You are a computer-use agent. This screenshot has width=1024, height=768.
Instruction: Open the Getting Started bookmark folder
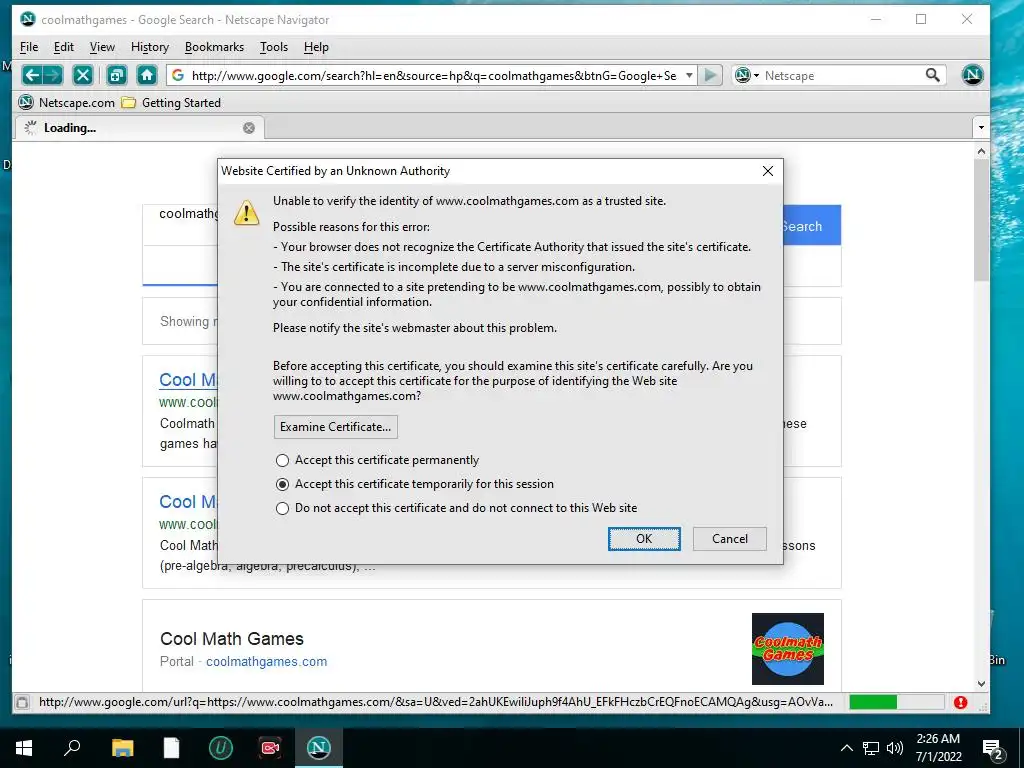click(x=172, y=103)
